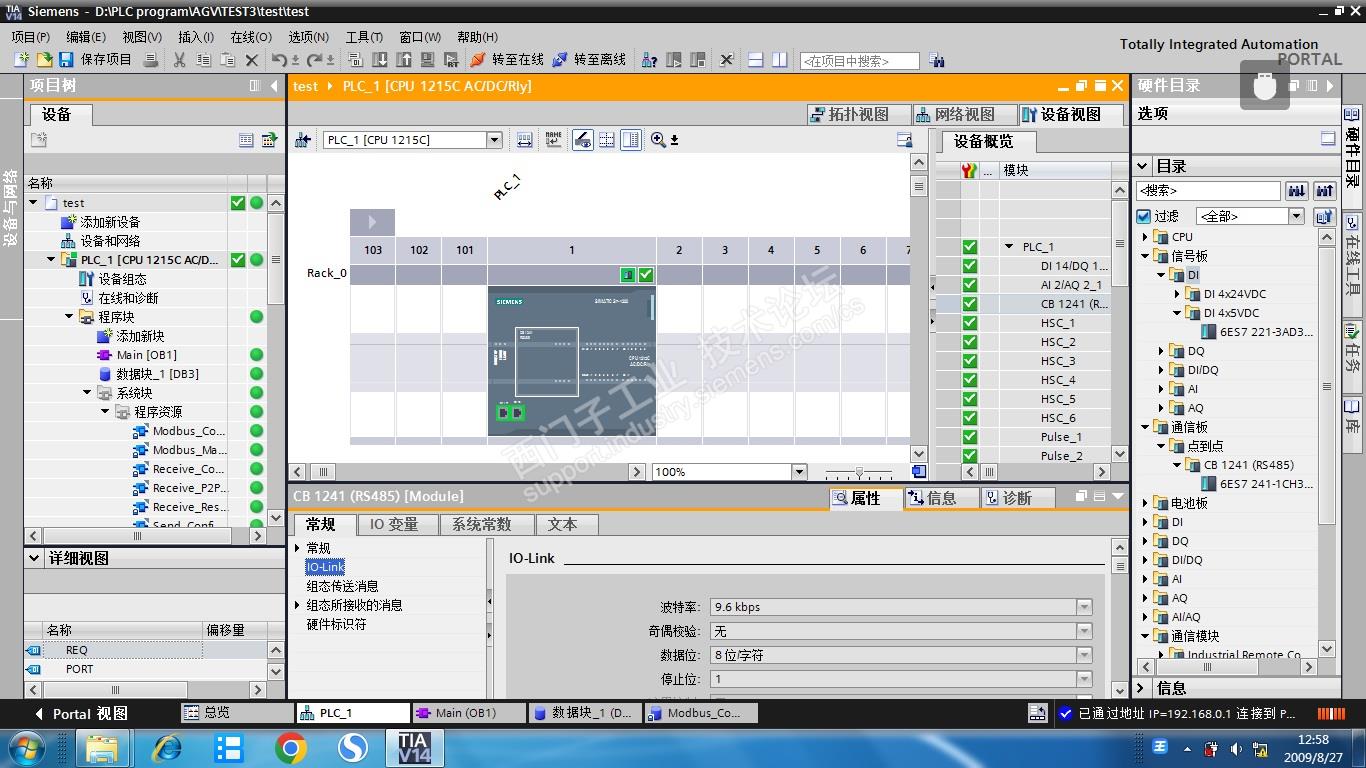Click the project search input field
This screenshot has height=768, width=1366.
coord(859,61)
